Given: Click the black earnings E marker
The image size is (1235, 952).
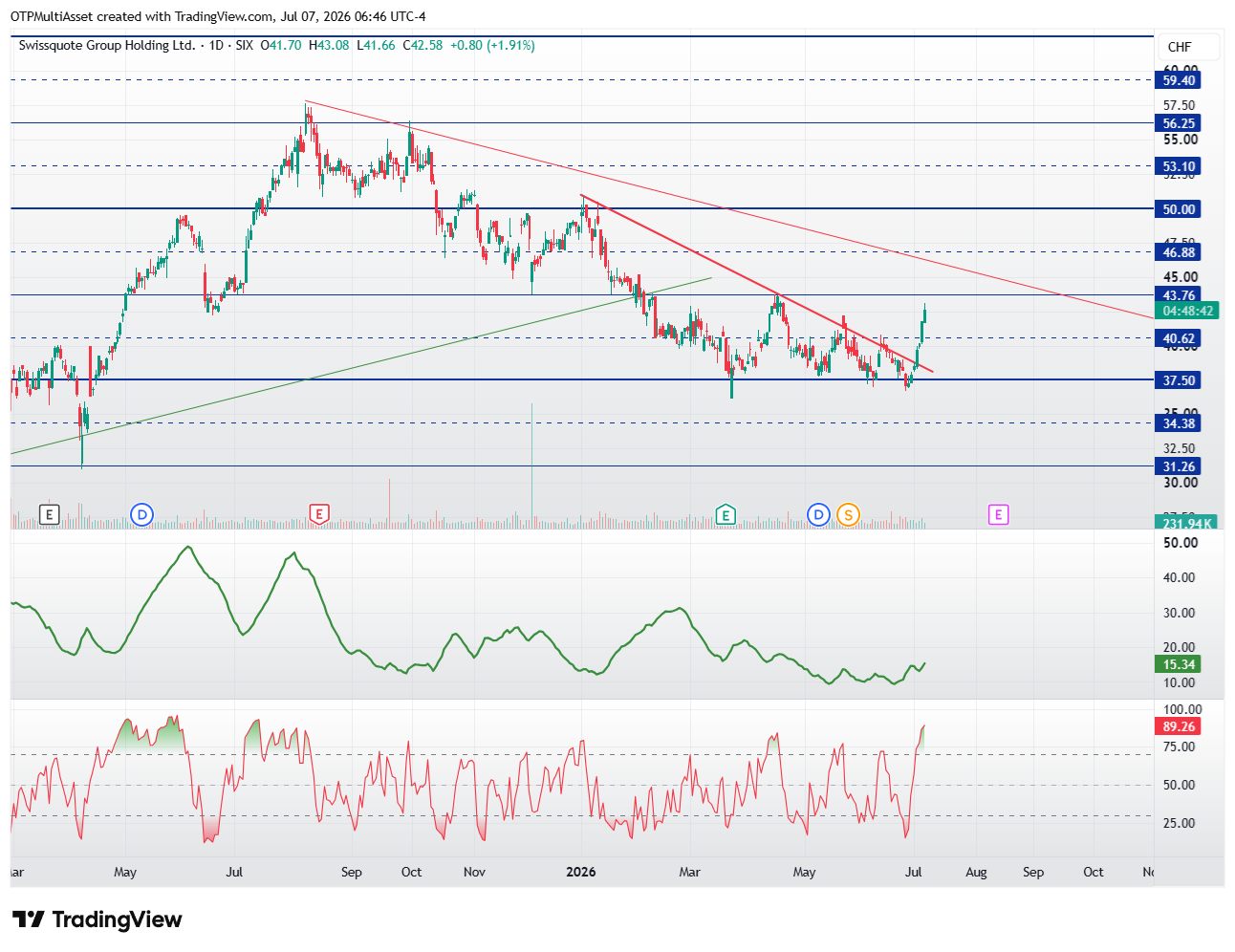Looking at the screenshot, I should click(x=49, y=515).
